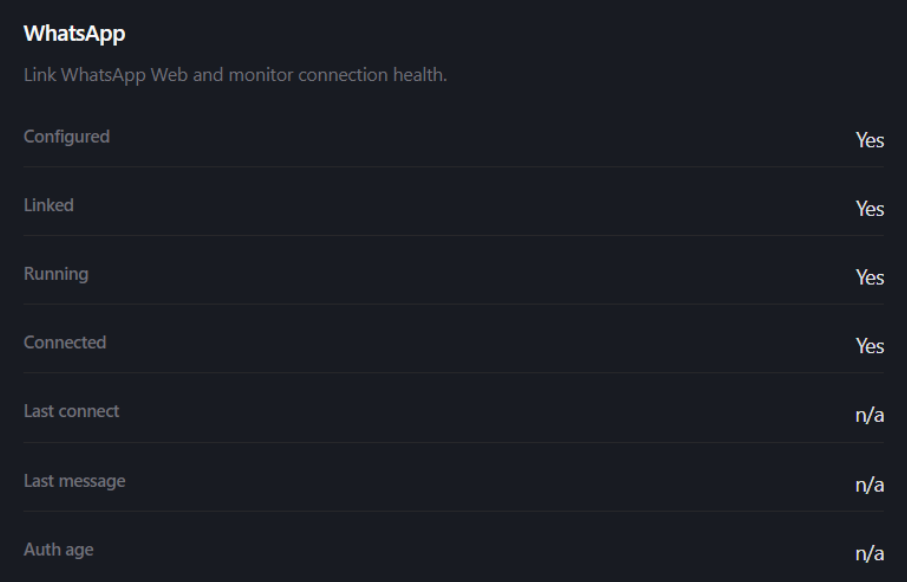Click the Yes value for Running
907x582 pixels.
click(870, 278)
